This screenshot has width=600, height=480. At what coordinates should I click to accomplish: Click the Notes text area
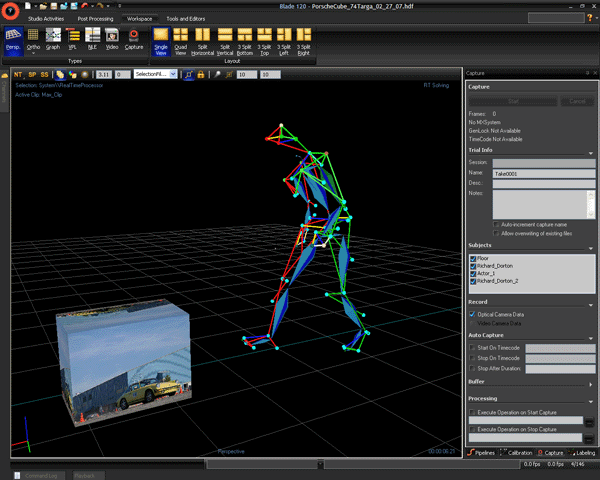[x=544, y=204]
